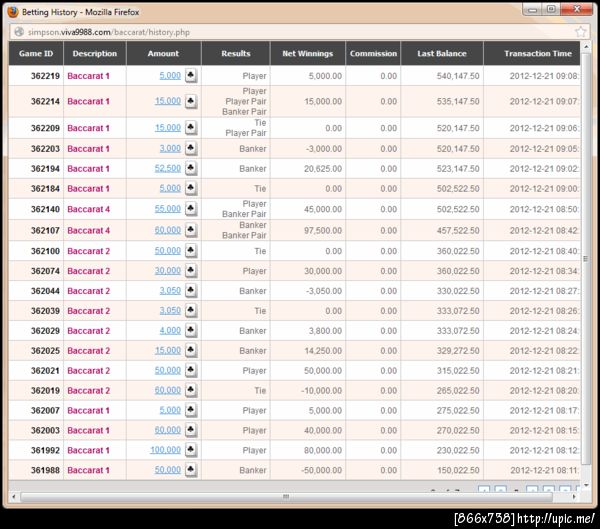Click card icon in row 362184
Screen dimensions: 600x529
tap(191, 188)
